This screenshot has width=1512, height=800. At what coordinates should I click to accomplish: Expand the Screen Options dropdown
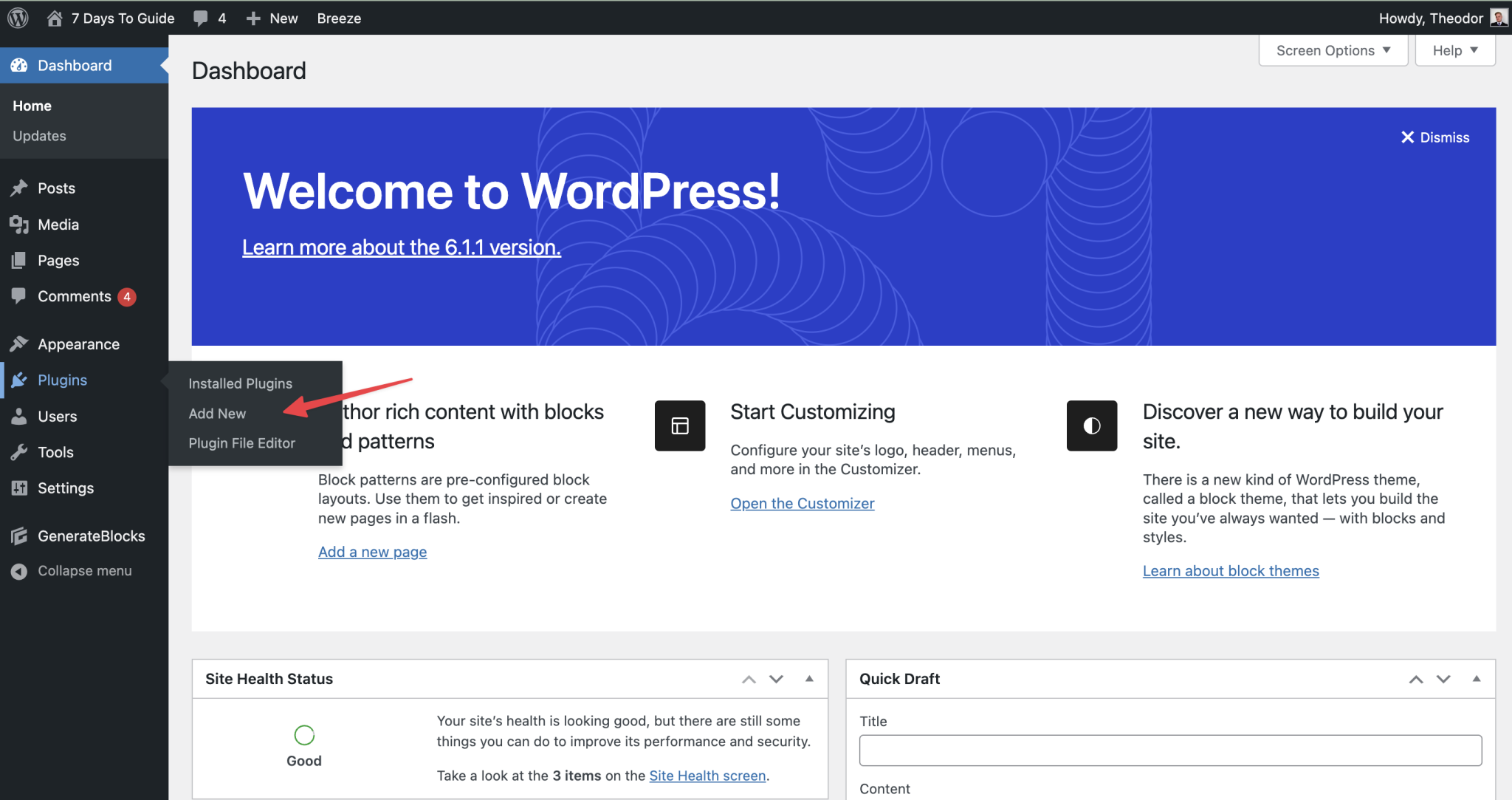coord(1333,50)
